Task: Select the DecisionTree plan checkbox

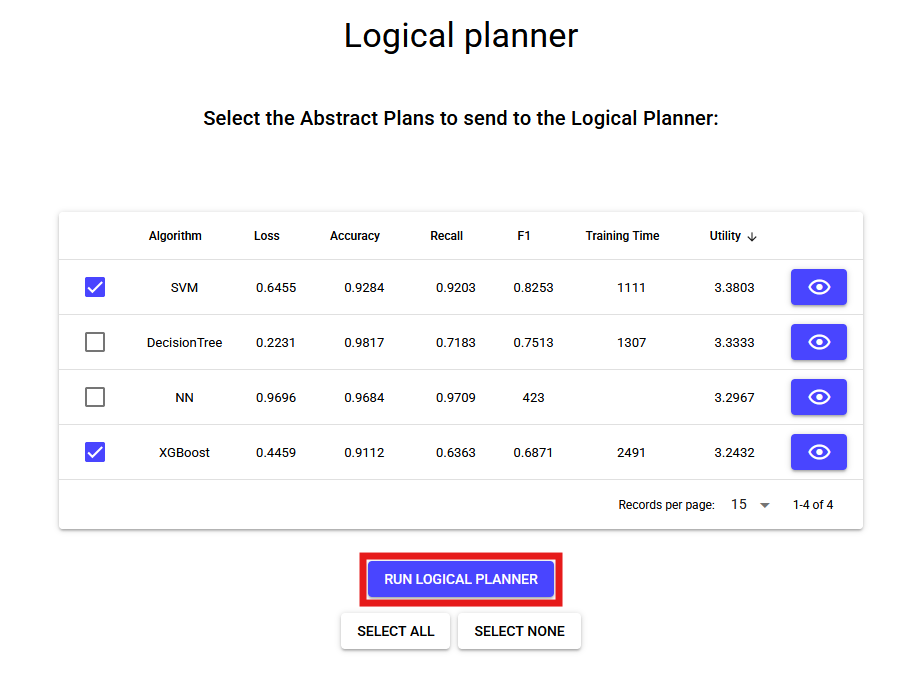Action: 94,342
